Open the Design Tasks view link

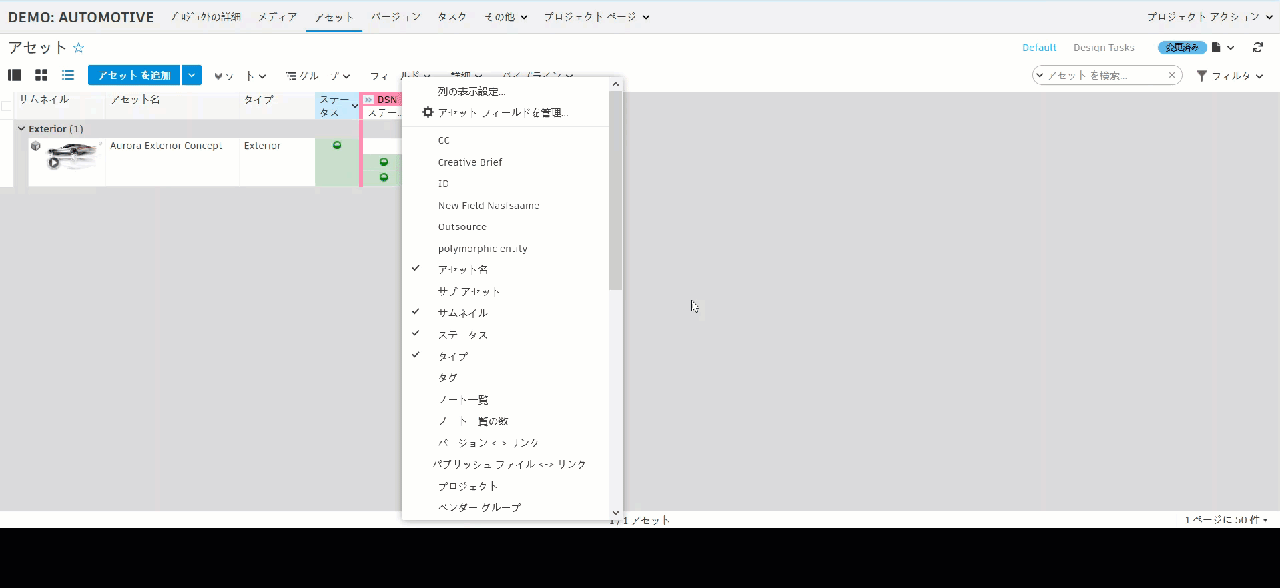1102,47
